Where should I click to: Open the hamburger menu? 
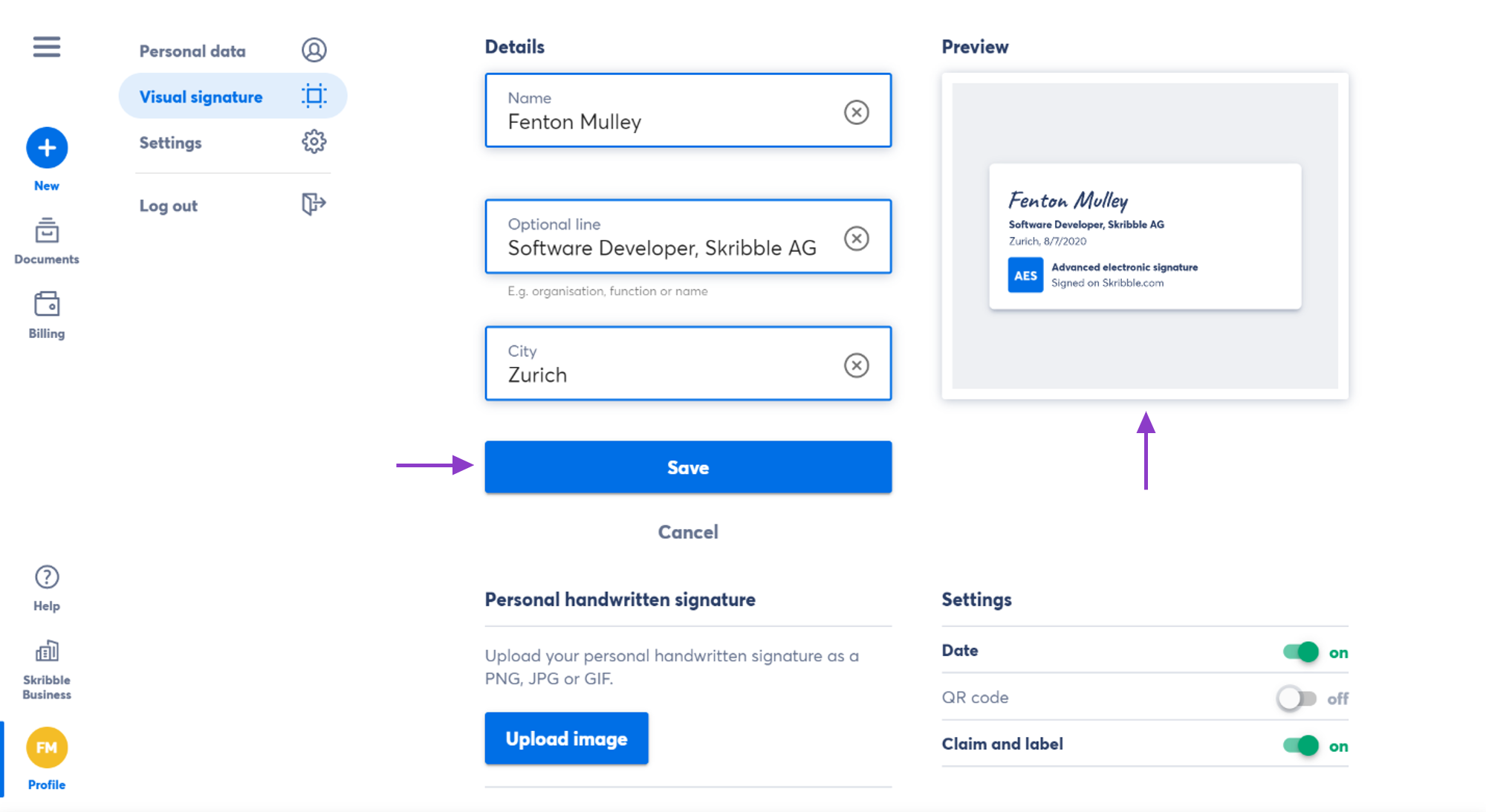point(46,47)
